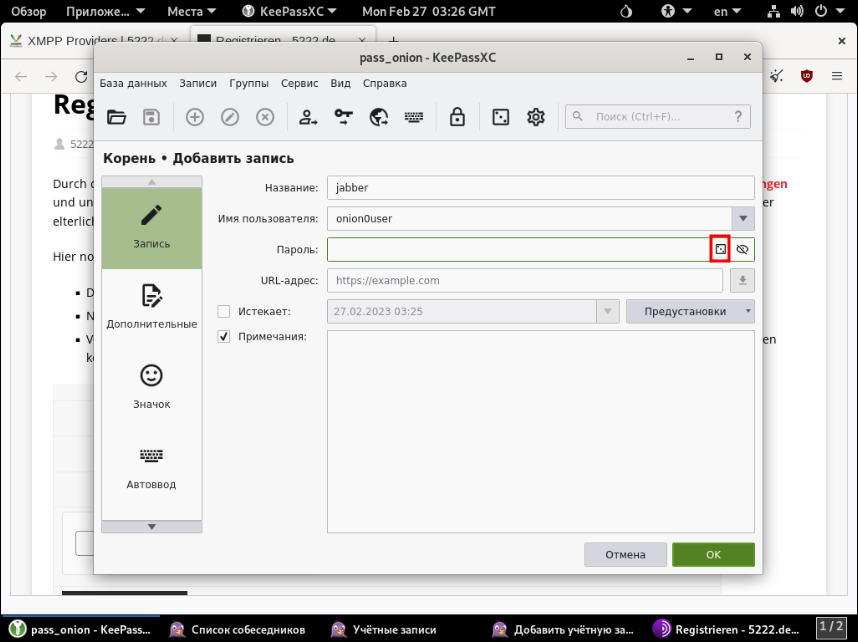Image resolution: width=858 pixels, height=642 pixels.
Task: Open the Дополнительные sidebar section
Action: (152, 305)
